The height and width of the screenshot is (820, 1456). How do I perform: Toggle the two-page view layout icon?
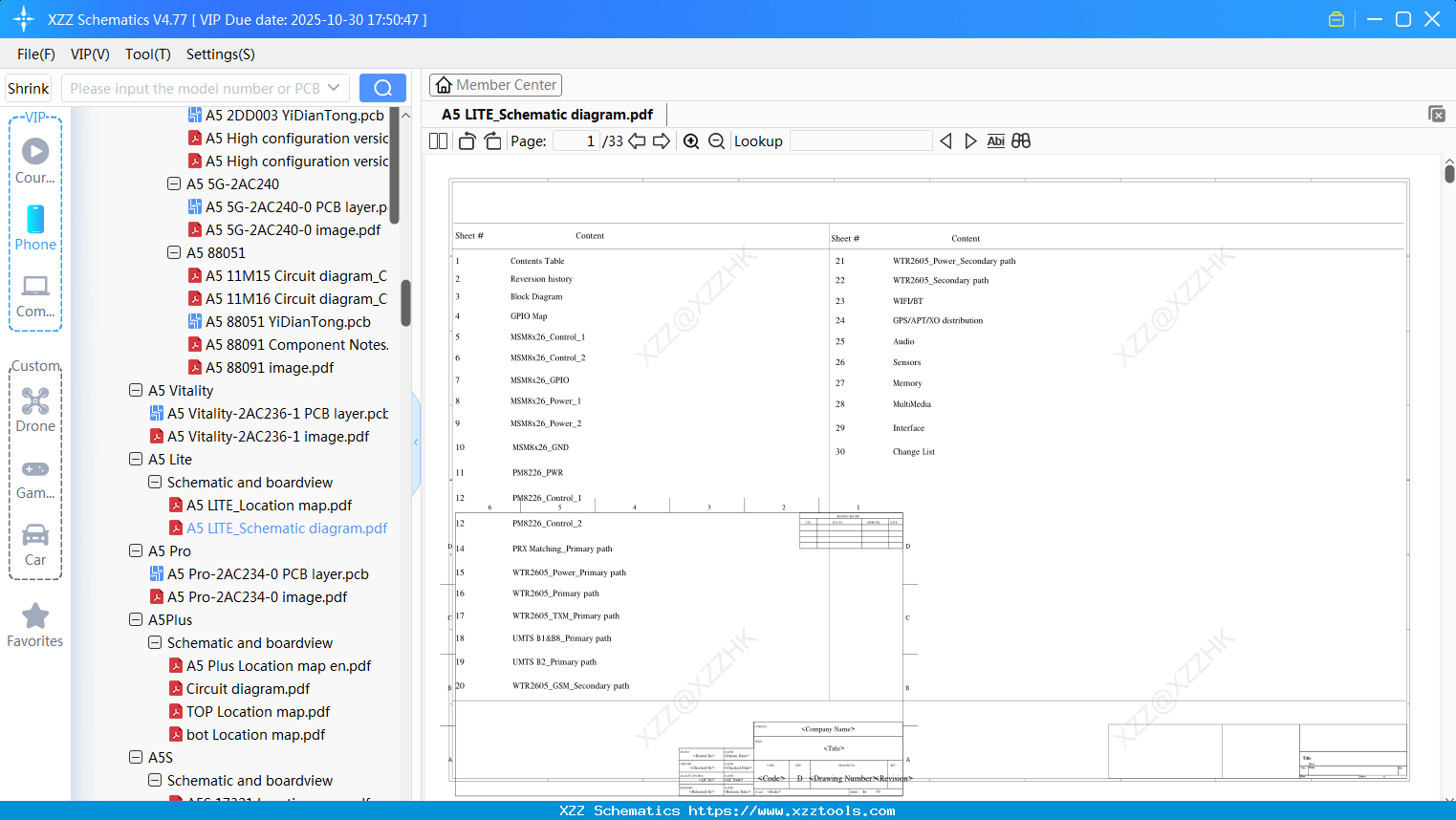click(438, 141)
